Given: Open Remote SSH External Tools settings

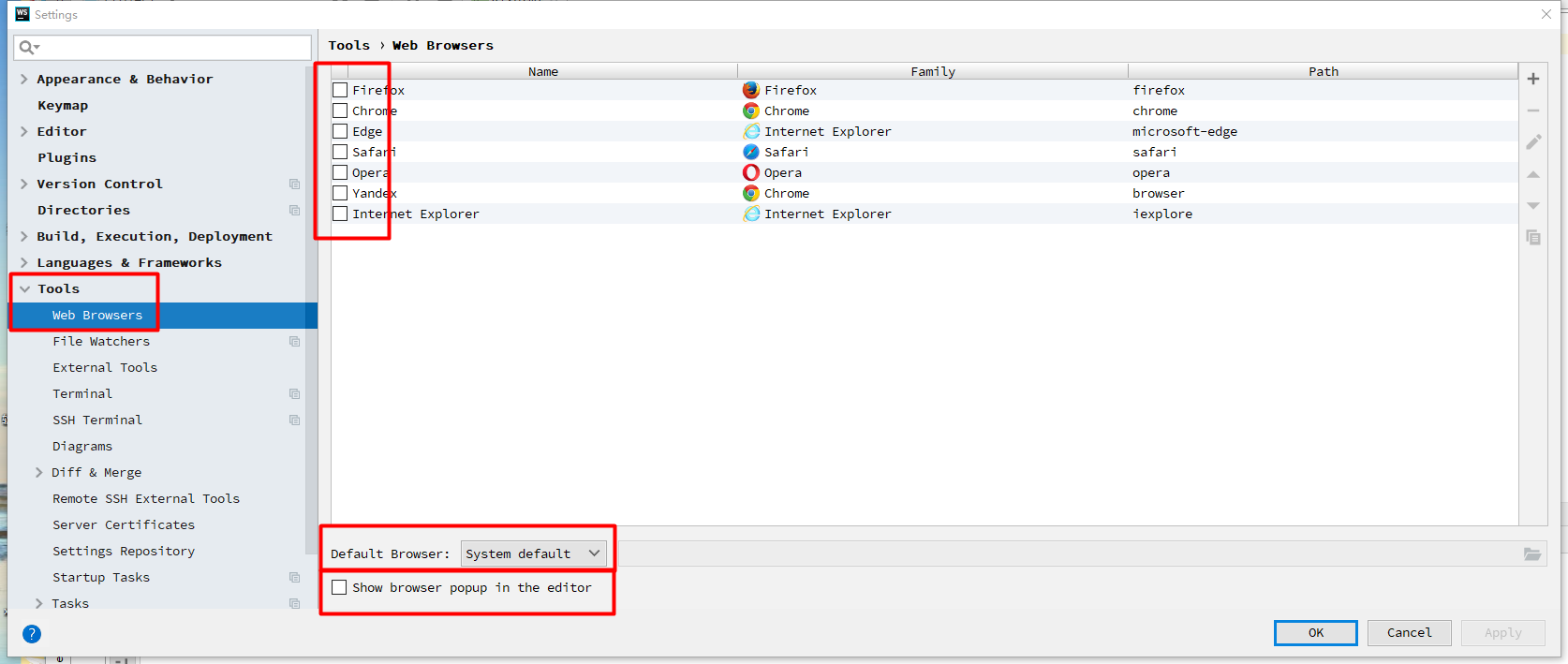Looking at the screenshot, I should point(146,499).
